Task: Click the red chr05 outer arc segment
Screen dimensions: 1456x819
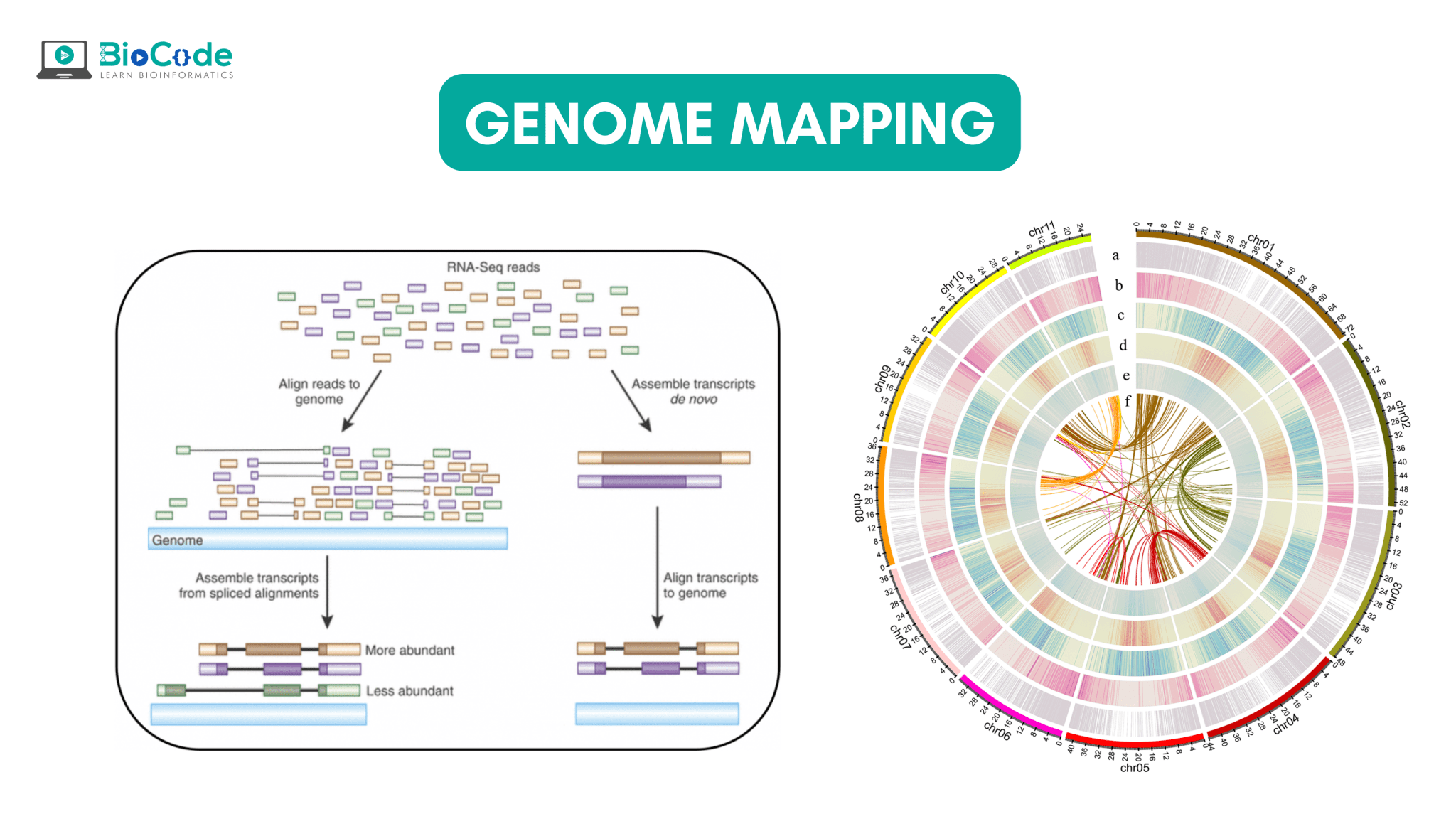Action: 1135,742
